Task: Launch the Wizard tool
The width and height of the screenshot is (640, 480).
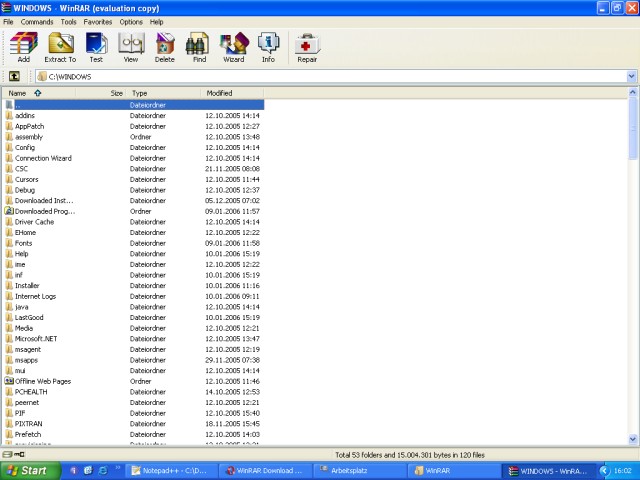Action: (234, 47)
